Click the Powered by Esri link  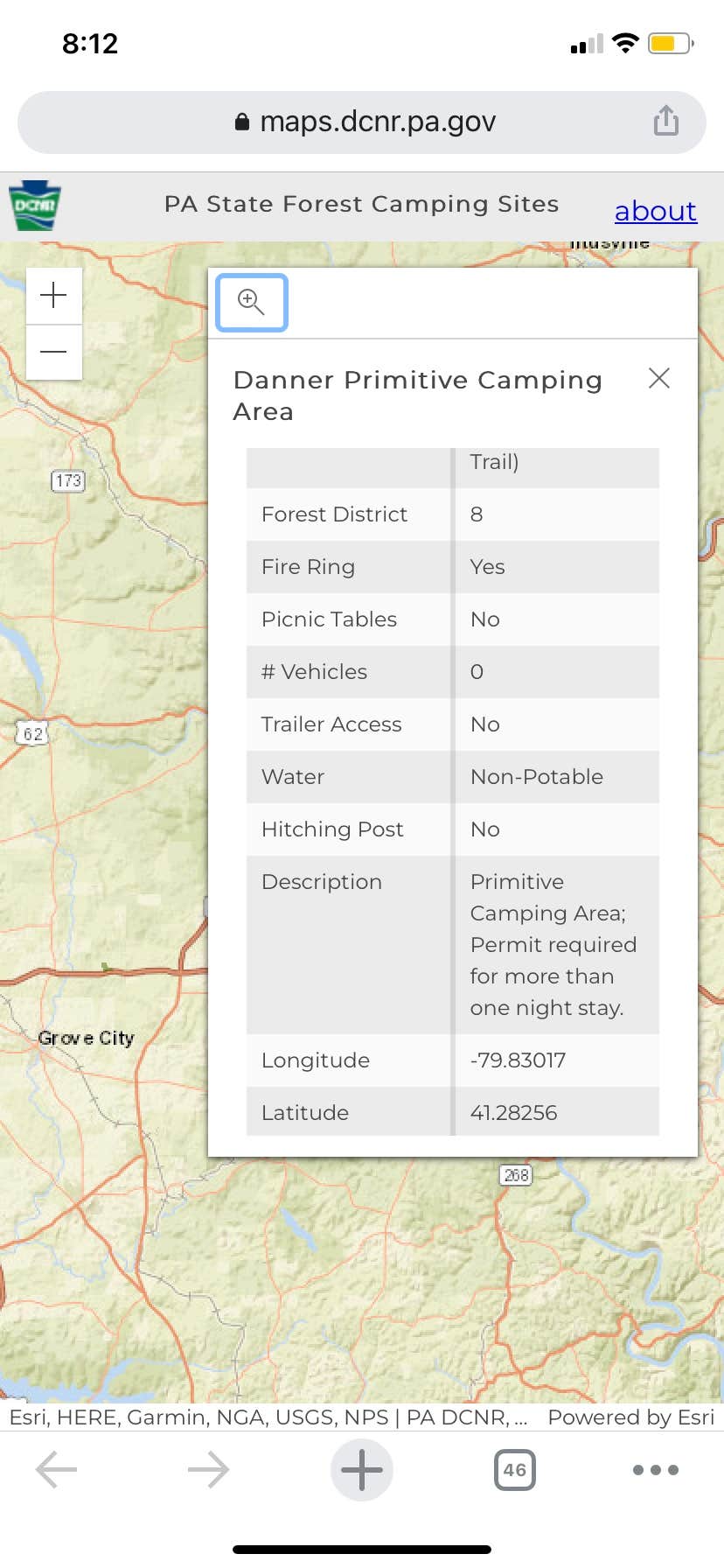[630, 1417]
